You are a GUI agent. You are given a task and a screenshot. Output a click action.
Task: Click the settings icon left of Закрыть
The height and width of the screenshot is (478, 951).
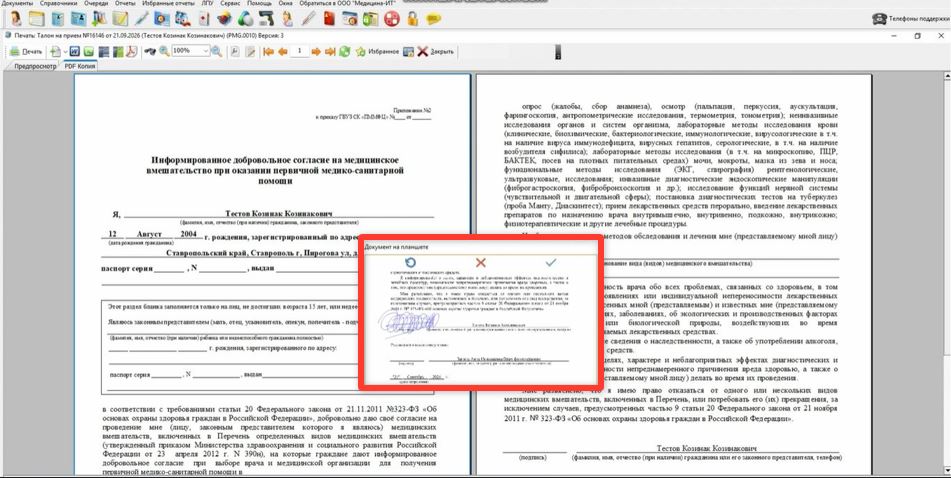click(x=408, y=52)
